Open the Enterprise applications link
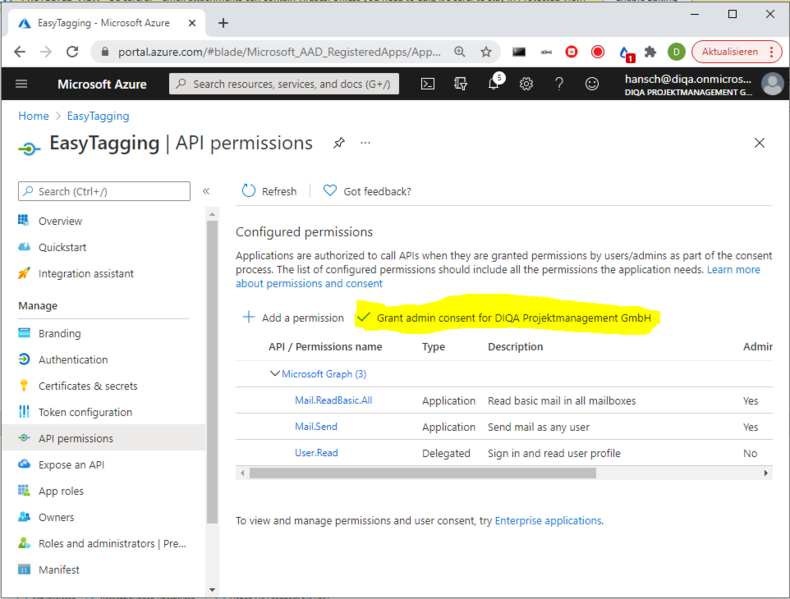The height and width of the screenshot is (599, 790). click(x=548, y=521)
